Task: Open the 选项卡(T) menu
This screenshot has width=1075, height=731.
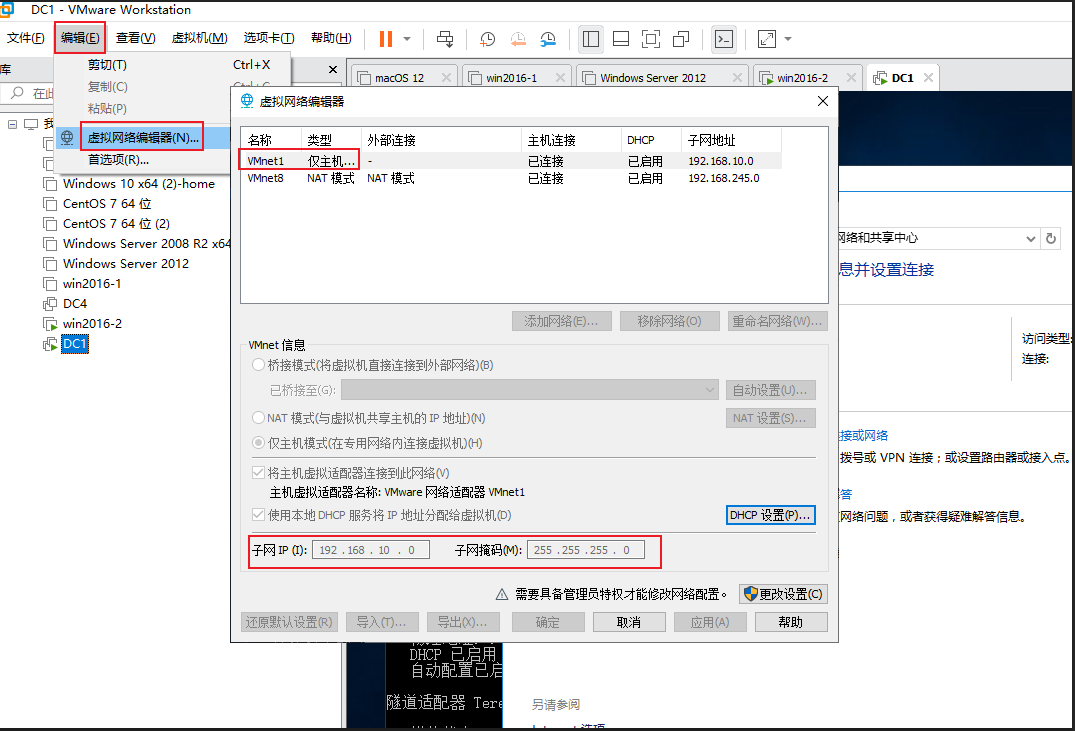Action: coord(269,38)
